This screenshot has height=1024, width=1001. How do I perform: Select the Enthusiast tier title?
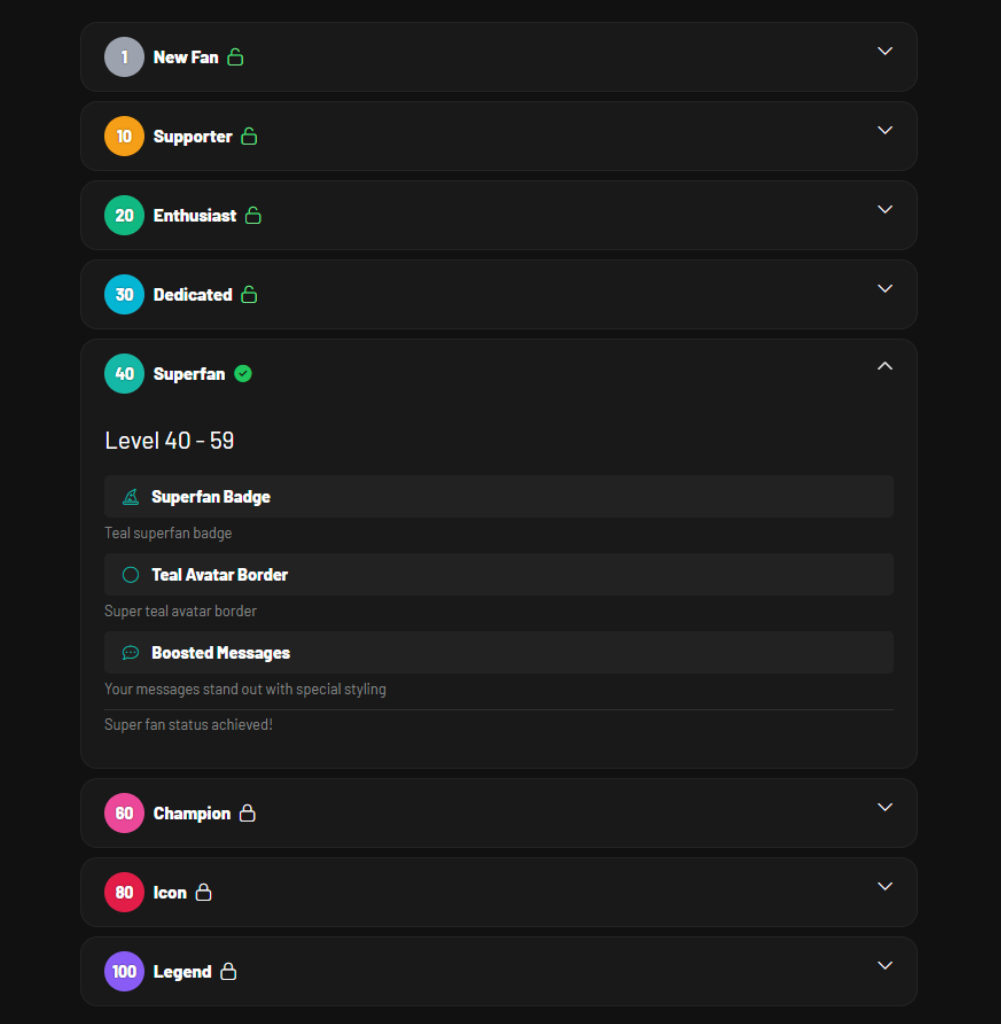coord(195,215)
